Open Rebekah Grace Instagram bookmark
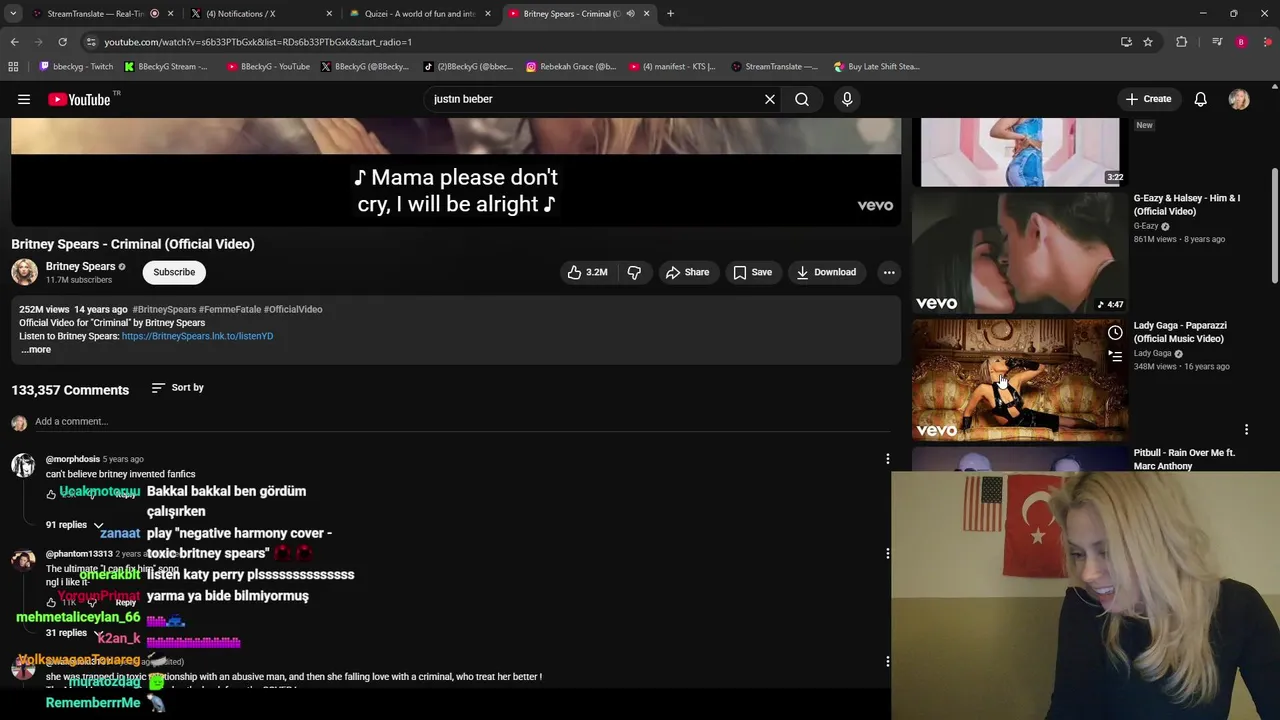Screen dimensions: 1280x720 (x=572, y=67)
